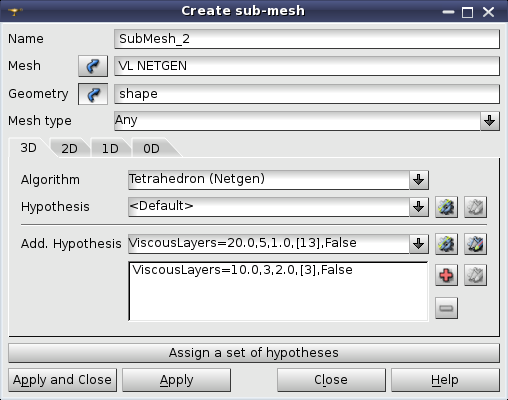Click the Geometry selection arrow button
508x400 pixels.
click(93, 94)
